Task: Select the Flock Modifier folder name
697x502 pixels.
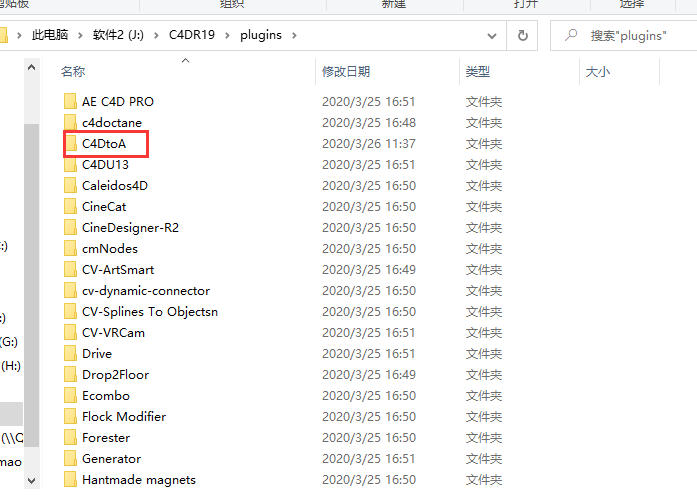Action: pos(124,416)
